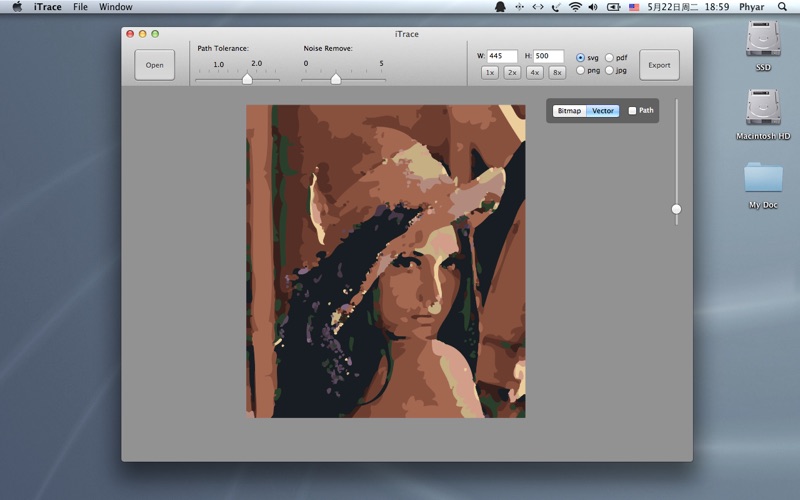Enable the Path checkbox
Image resolution: width=800 pixels, height=500 pixels.
click(x=632, y=111)
